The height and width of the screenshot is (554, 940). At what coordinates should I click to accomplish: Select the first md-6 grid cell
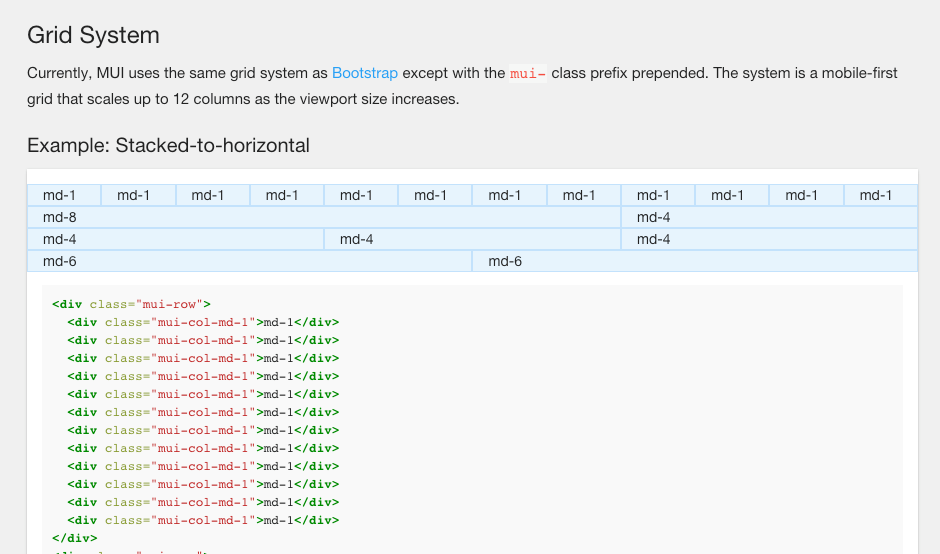coord(249,261)
